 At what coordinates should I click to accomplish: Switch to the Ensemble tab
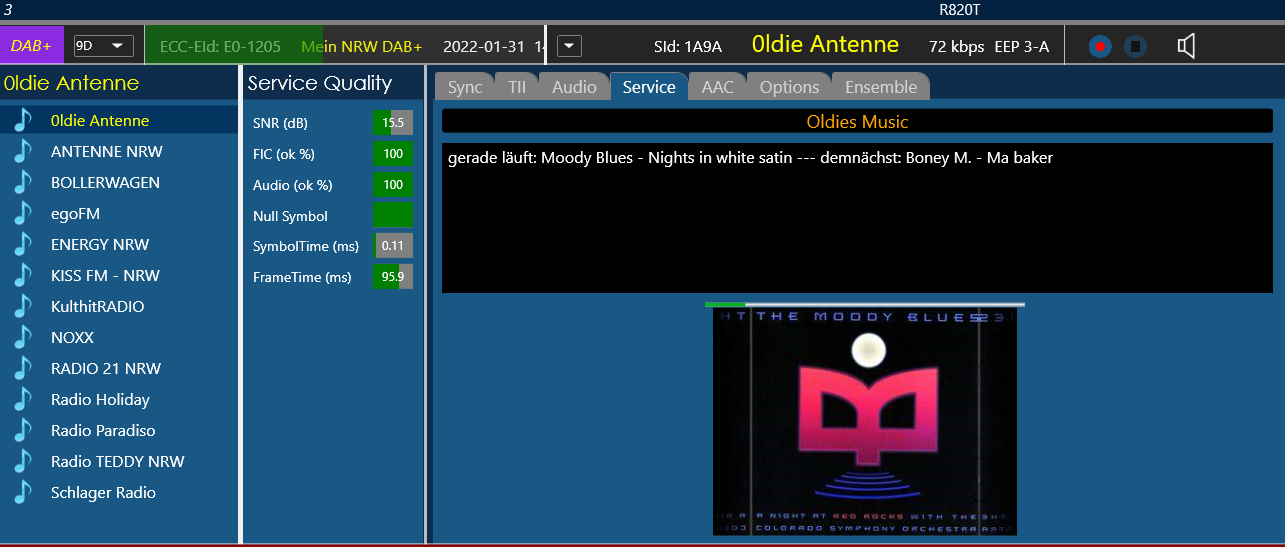tap(881, 87)
